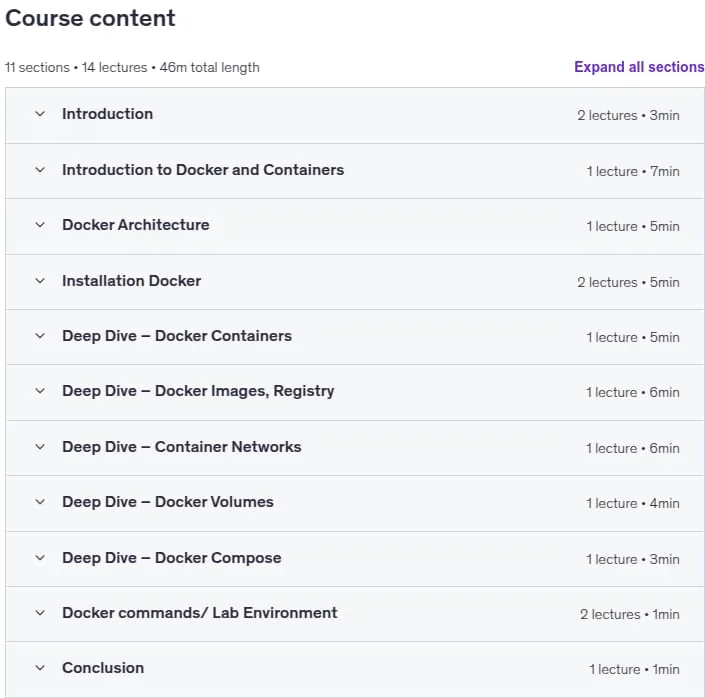Expand chevron for Deep Dive – Docker Images, Registry
The image size is (705, 698).
[x=40, y=390]
